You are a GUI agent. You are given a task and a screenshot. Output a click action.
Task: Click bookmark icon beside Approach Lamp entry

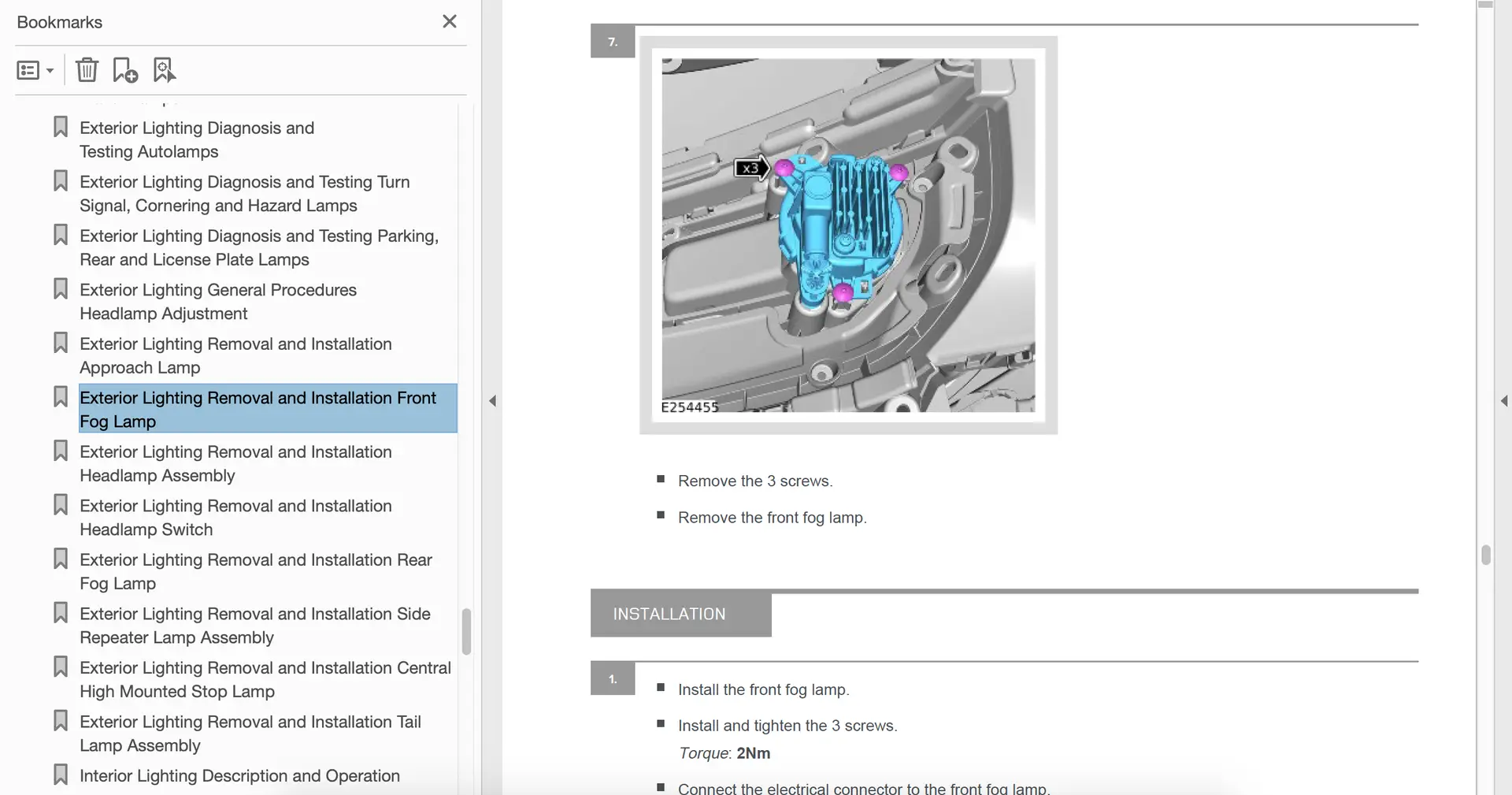pyautogui.click(x=61, y=343)
